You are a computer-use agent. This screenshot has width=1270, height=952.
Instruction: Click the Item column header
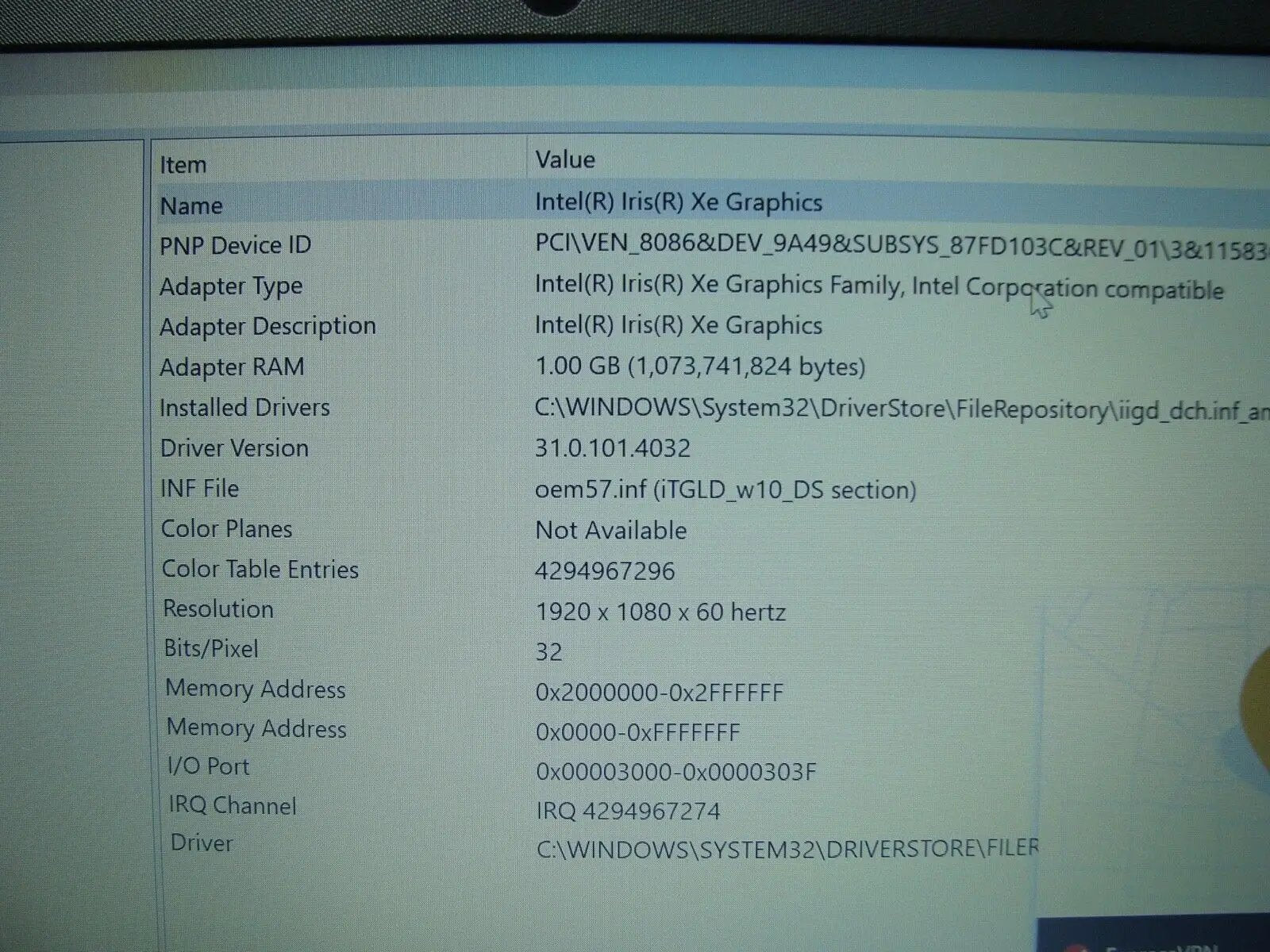[x=183, y=165]
